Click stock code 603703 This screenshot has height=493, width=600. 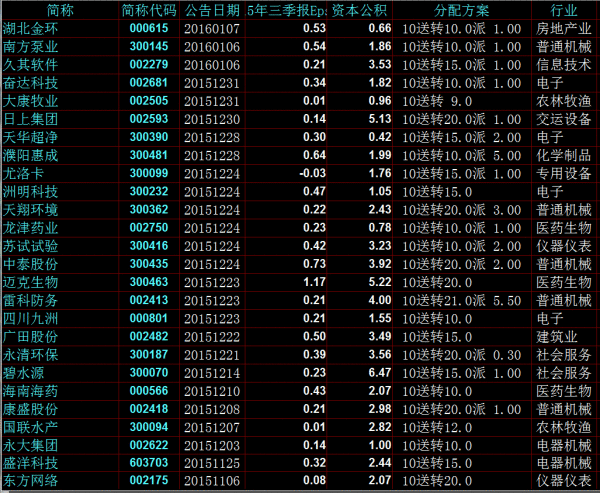click(x=149, y=462)
